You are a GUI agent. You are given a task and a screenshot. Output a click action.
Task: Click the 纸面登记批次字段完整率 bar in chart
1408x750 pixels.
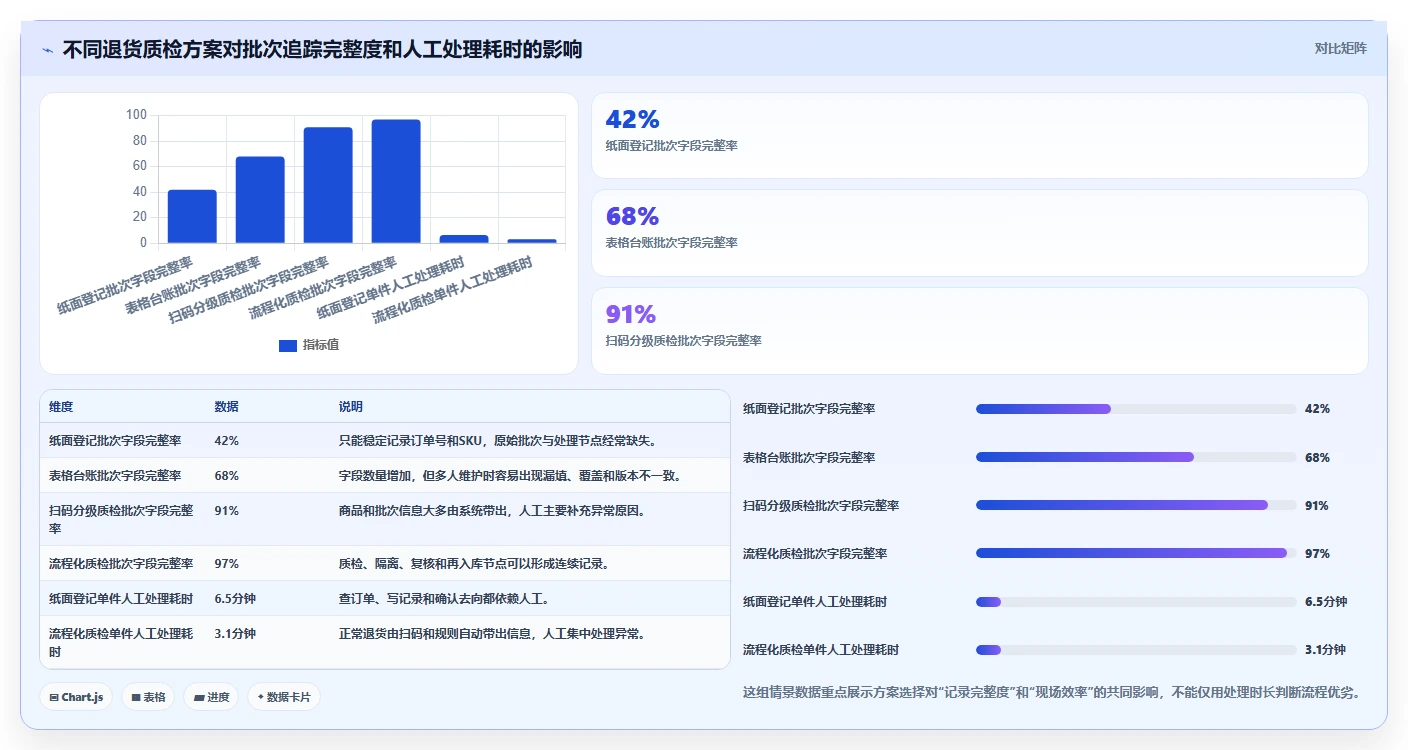[192, 216]
